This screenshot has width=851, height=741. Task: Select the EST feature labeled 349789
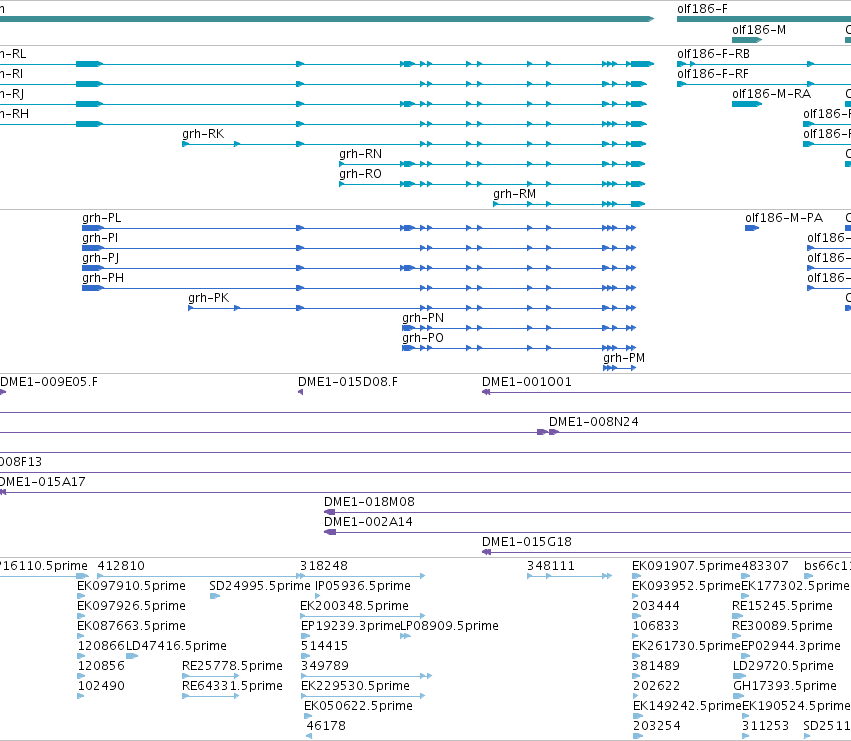[325, 666]
